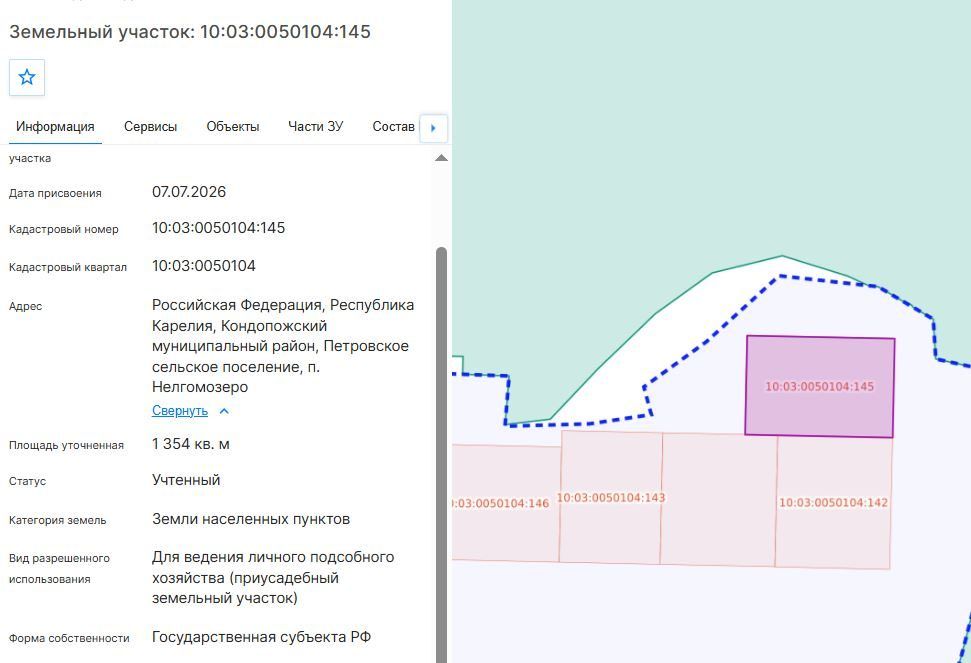Click the Категория земель label
Image resolution: width=971 pixels, height=663 pixels.
pos(58,521)
